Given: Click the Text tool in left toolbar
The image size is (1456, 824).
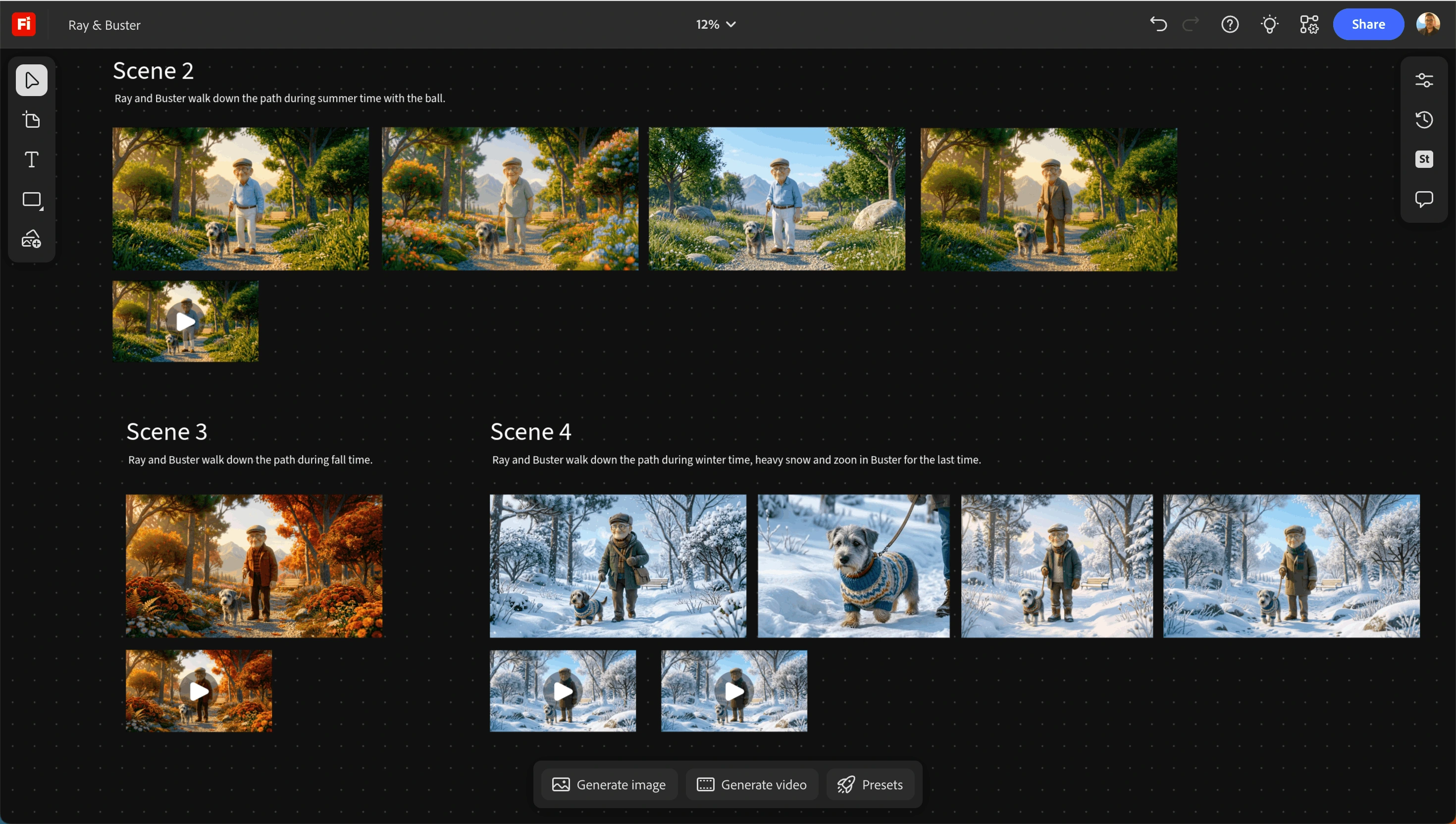Looking at the screenshot, I should click(32, 159).
